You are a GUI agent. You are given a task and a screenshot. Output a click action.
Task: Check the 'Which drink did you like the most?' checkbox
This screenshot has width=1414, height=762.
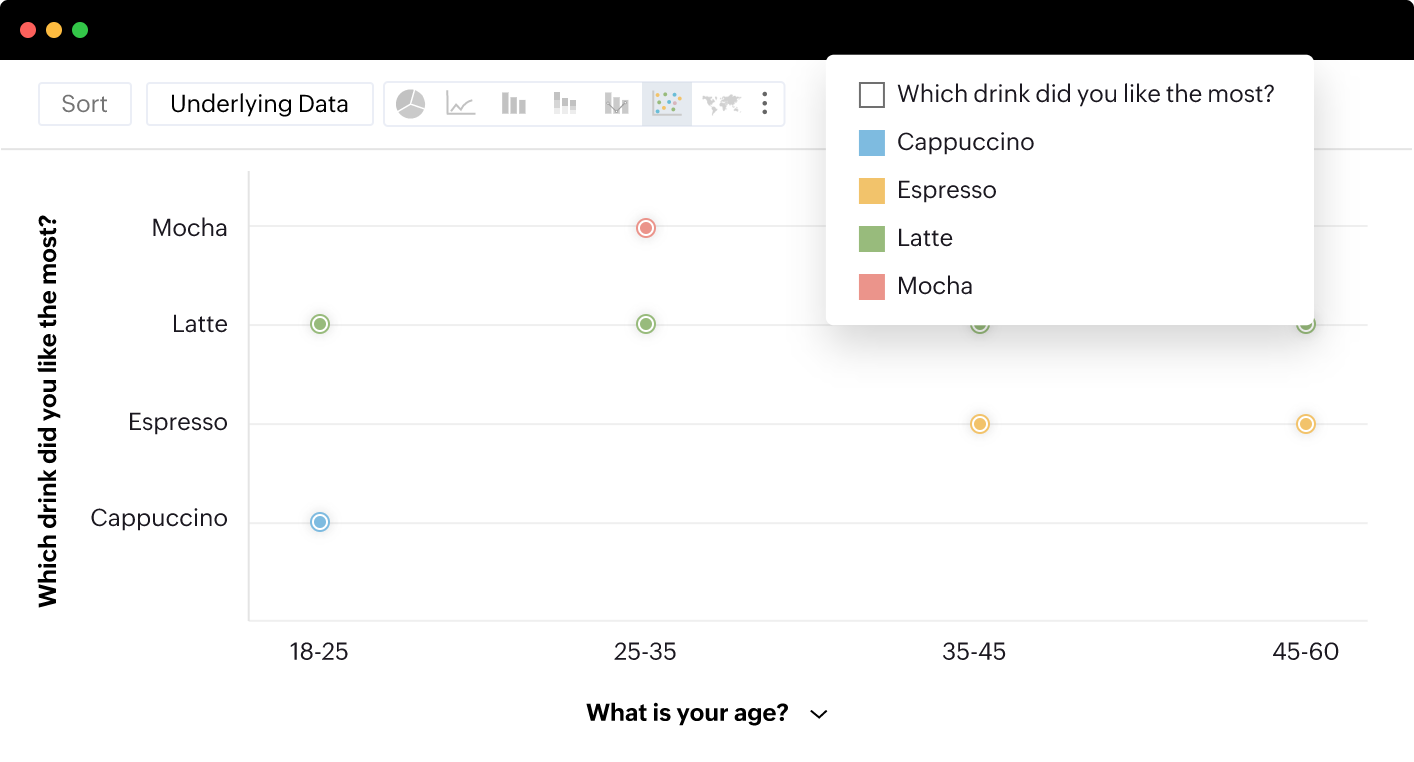872,95
